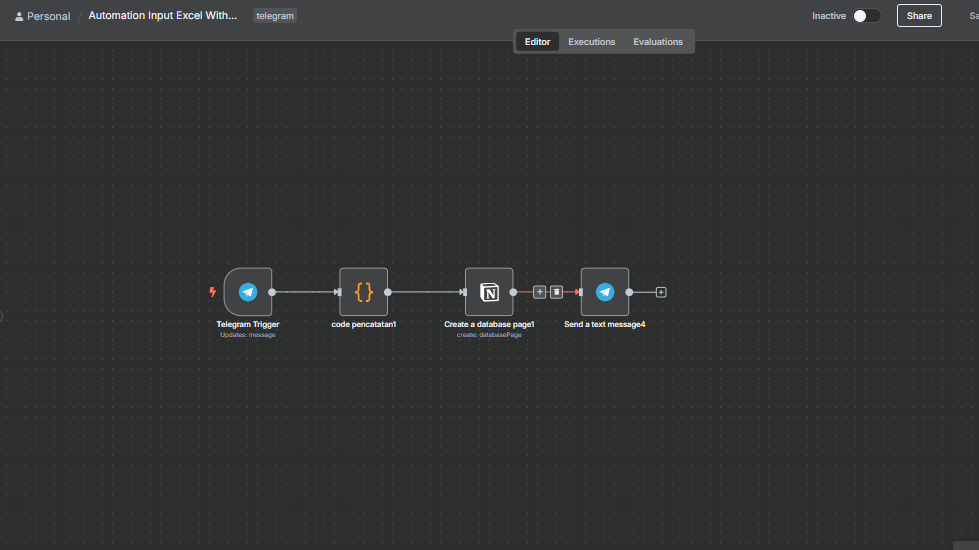
Task: Click the telegram tag label
Action: [275, 16]
